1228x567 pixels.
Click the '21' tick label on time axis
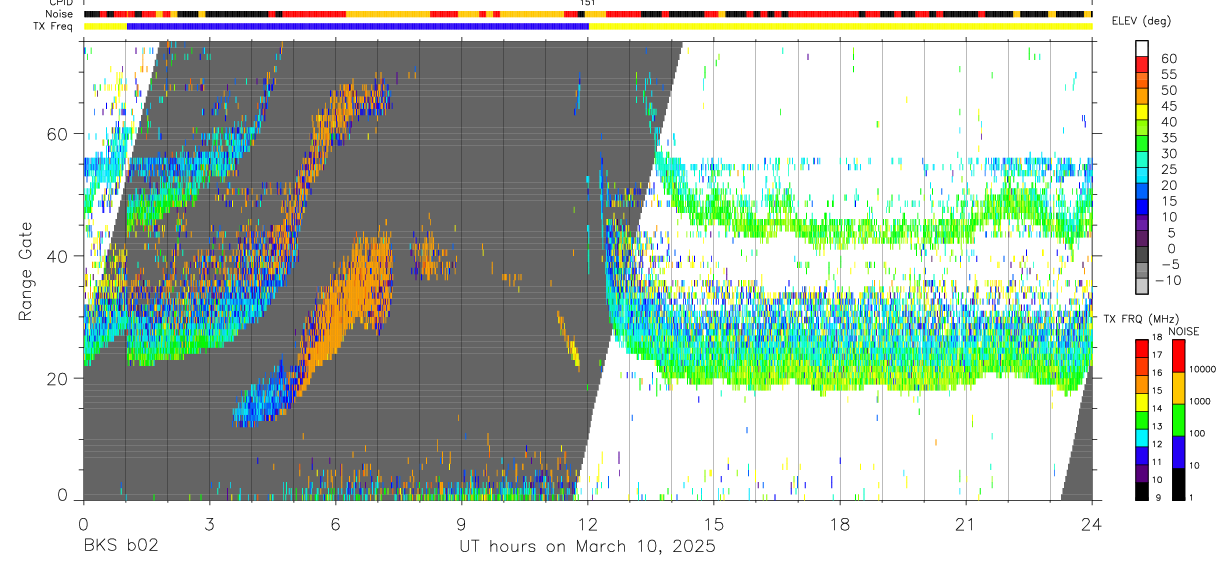pyautogui.click(x=966, y=524)
